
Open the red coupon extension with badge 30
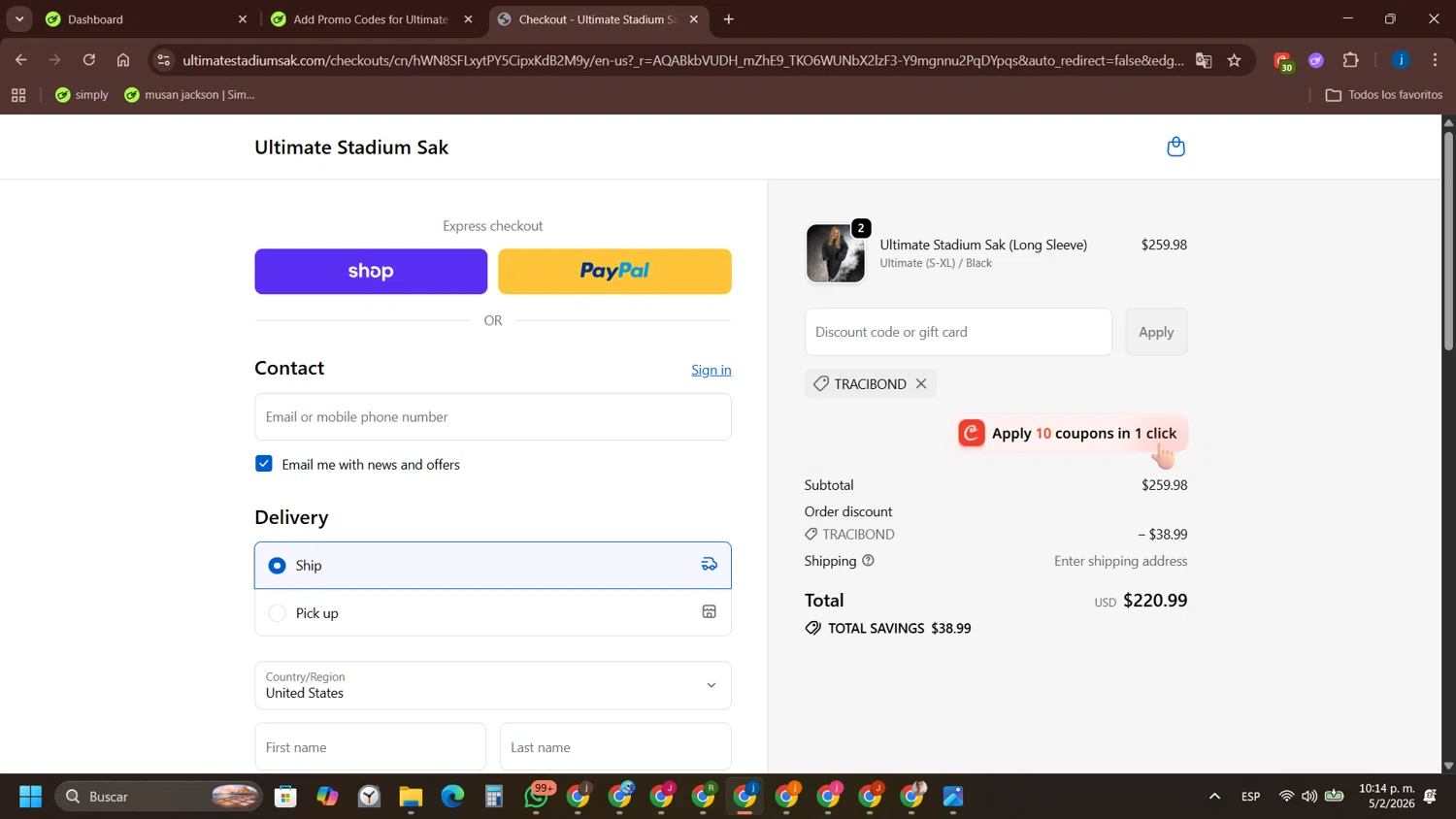click(x=1283, y=61)
